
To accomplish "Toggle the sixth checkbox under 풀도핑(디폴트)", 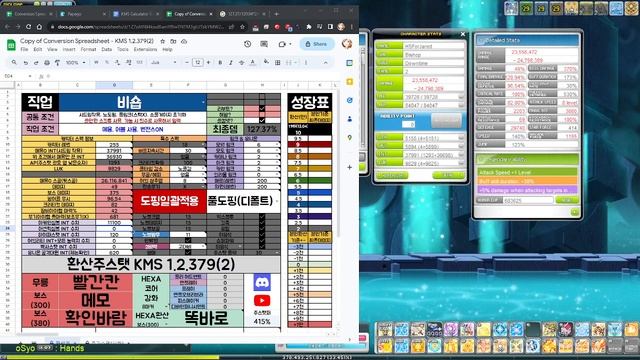I will pos(262,247).
